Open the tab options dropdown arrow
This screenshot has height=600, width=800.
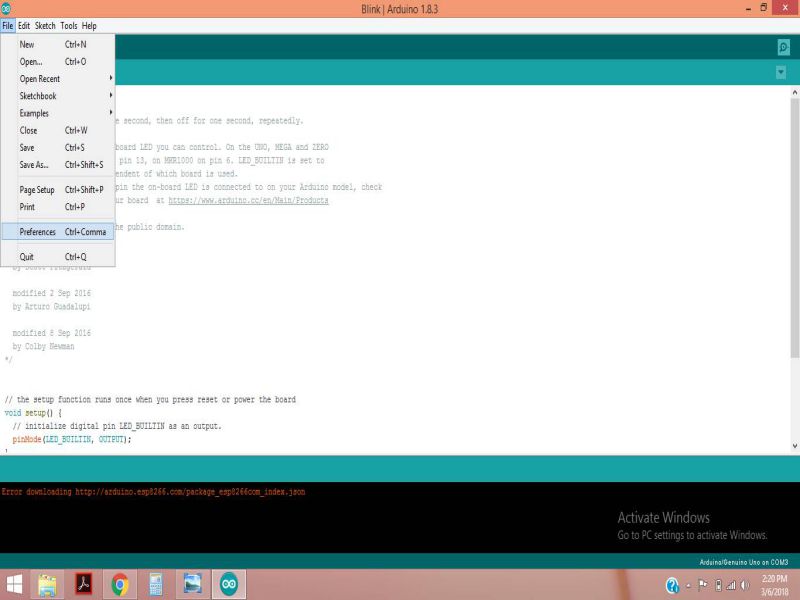point(781,72)
